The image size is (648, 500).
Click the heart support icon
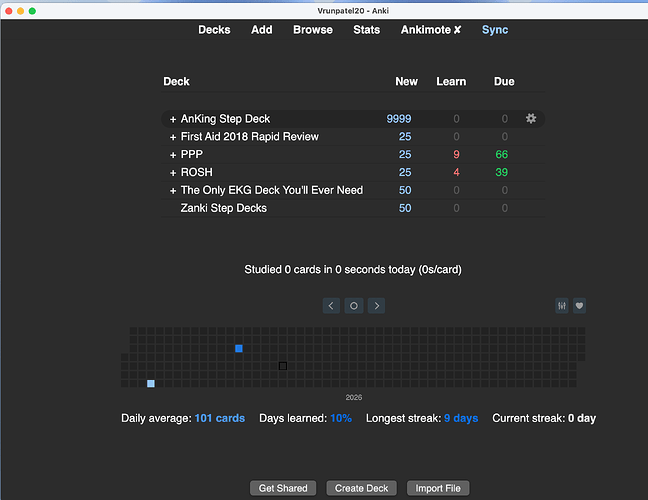click(579, 306)
